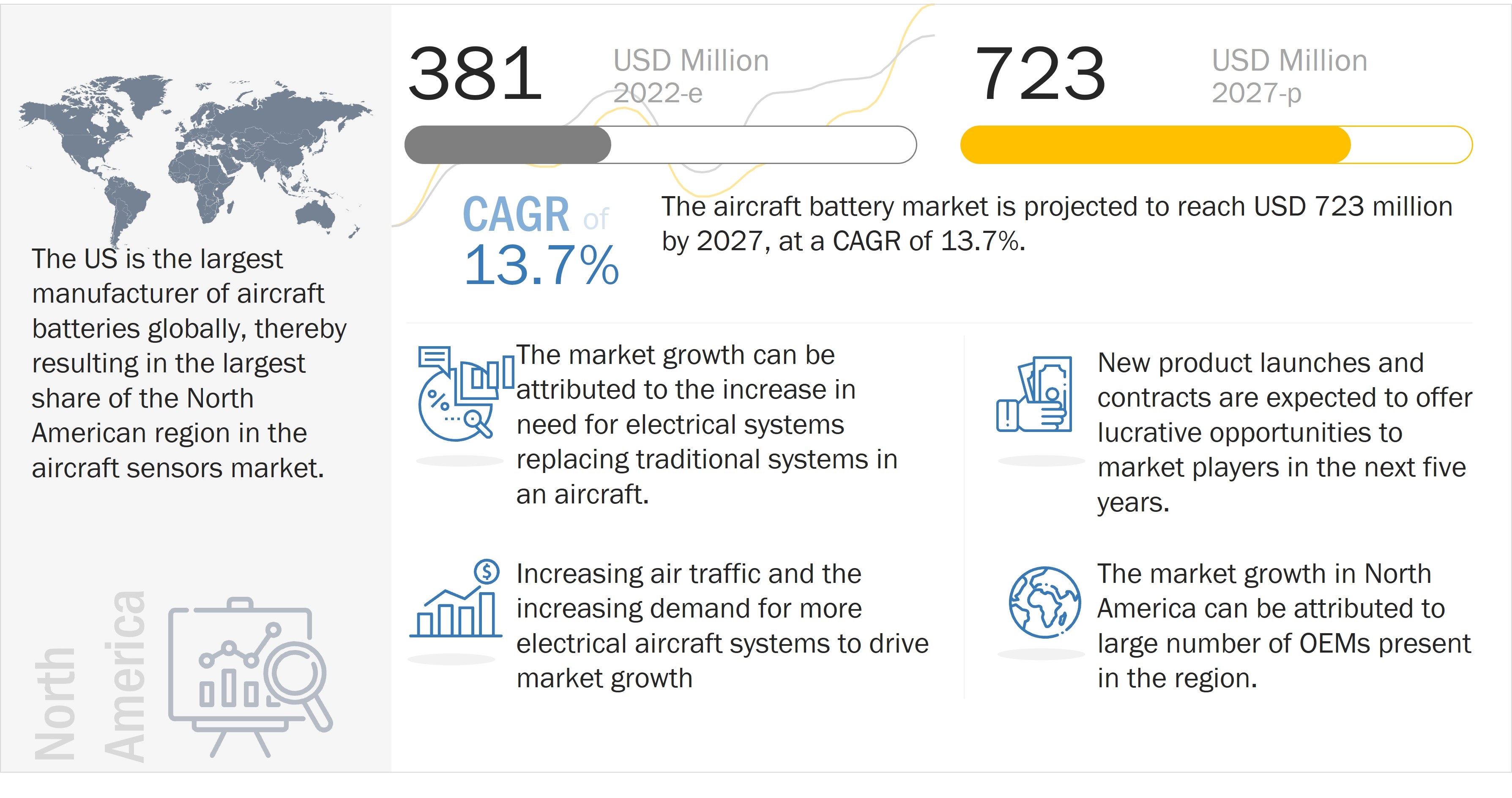Viewport: 1512px width, 798px height.
Task: Click the CAGR 13.7% figure
Action: coord(540,240)
